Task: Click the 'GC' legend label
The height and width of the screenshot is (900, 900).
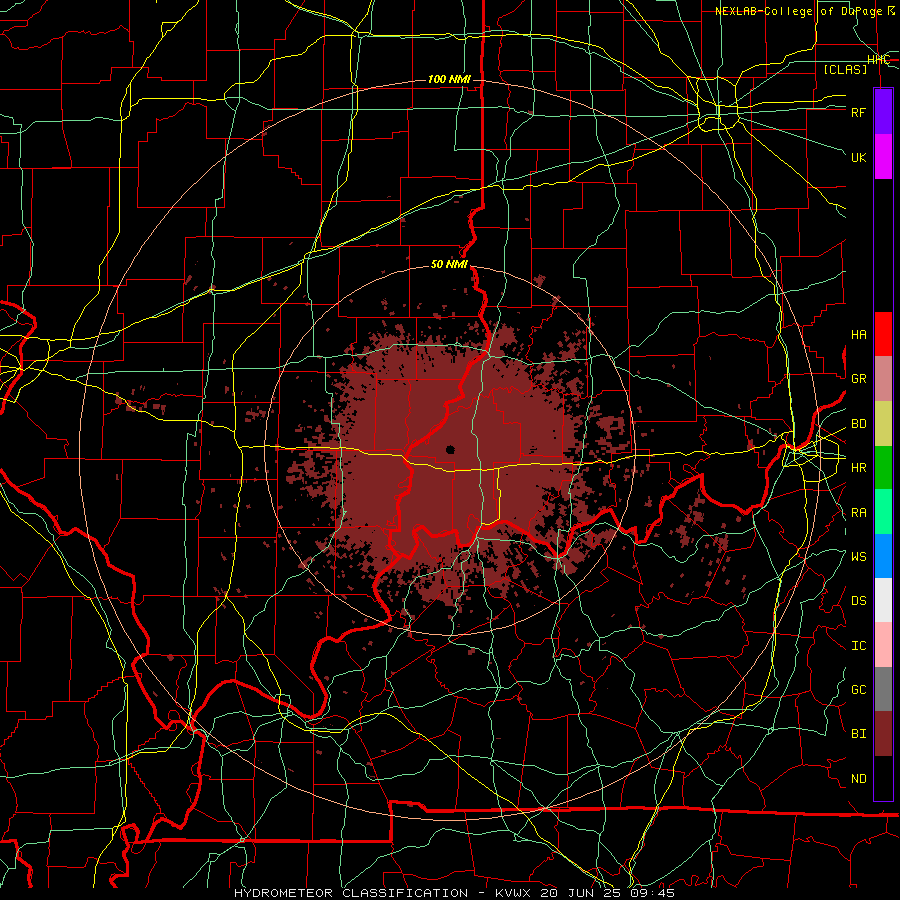Action: [x=859, y=690]
